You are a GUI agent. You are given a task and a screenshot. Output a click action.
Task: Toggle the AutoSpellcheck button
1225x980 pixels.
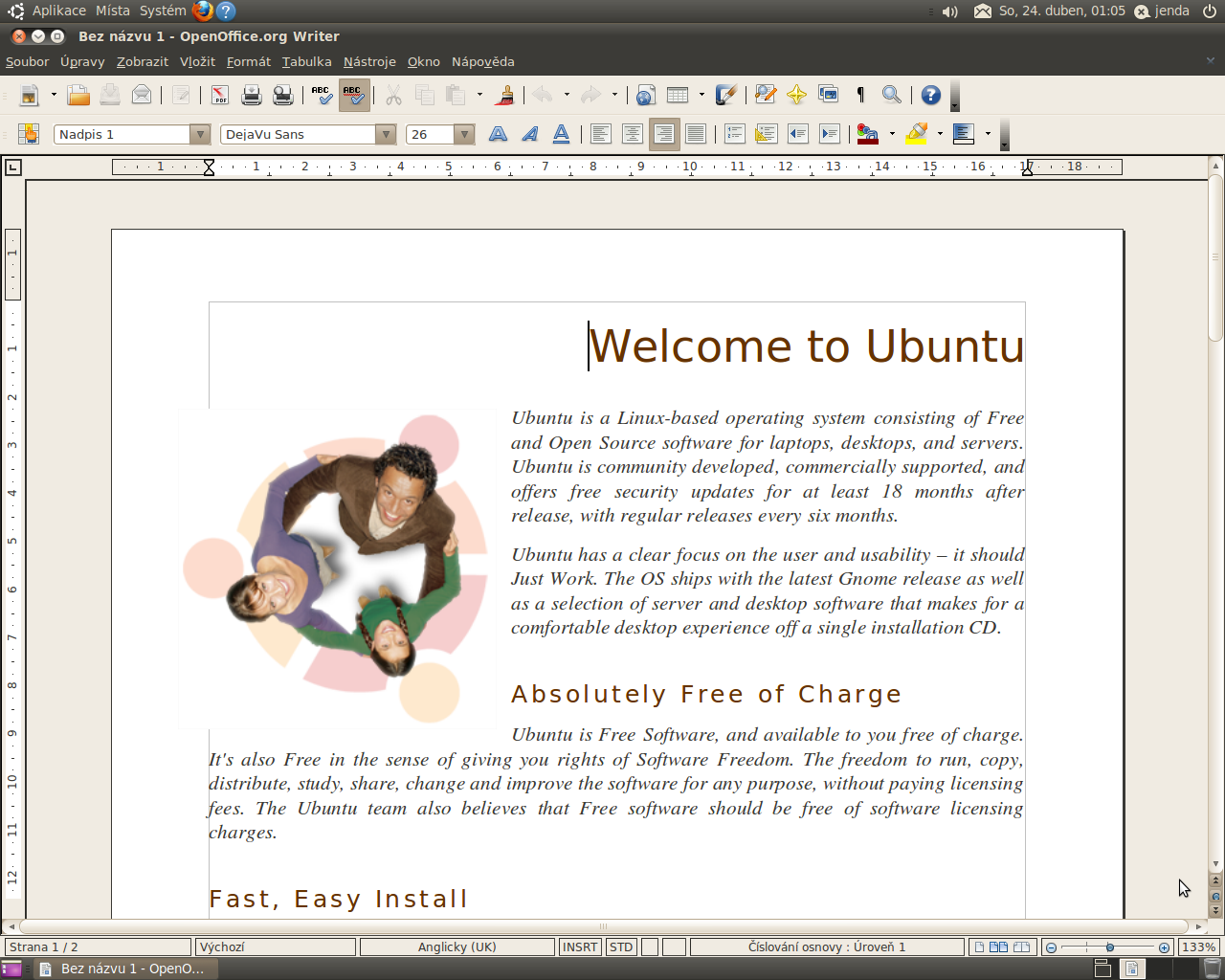click(353, 95)
